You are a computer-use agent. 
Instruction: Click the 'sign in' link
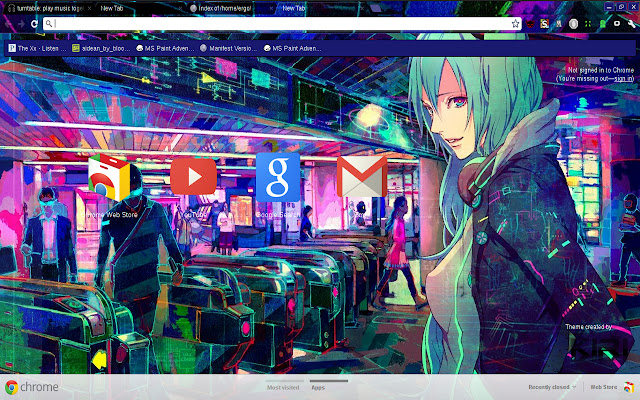(x=623, y=79)
